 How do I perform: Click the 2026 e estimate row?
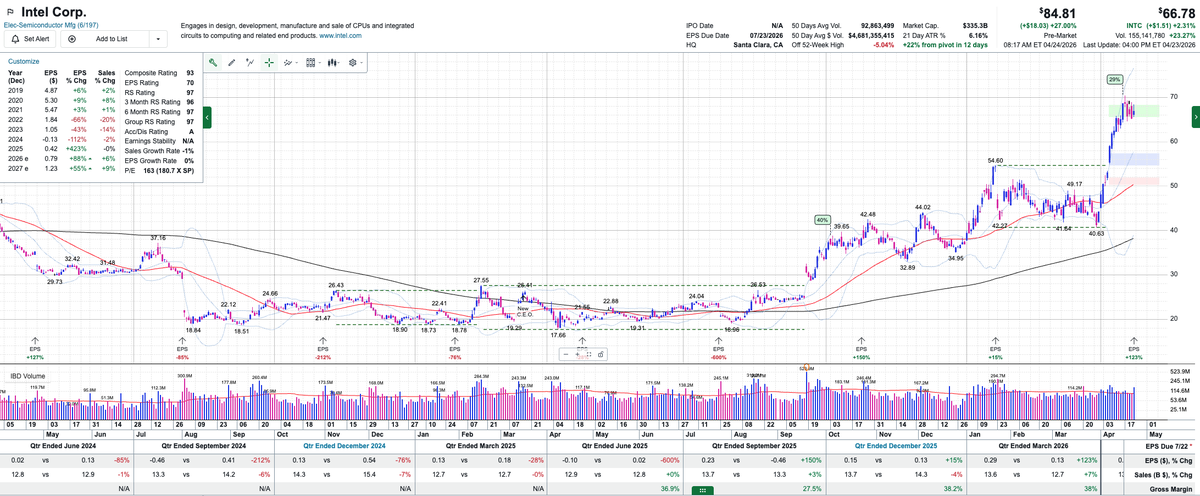pyautogui.click(x=62, y=160)
